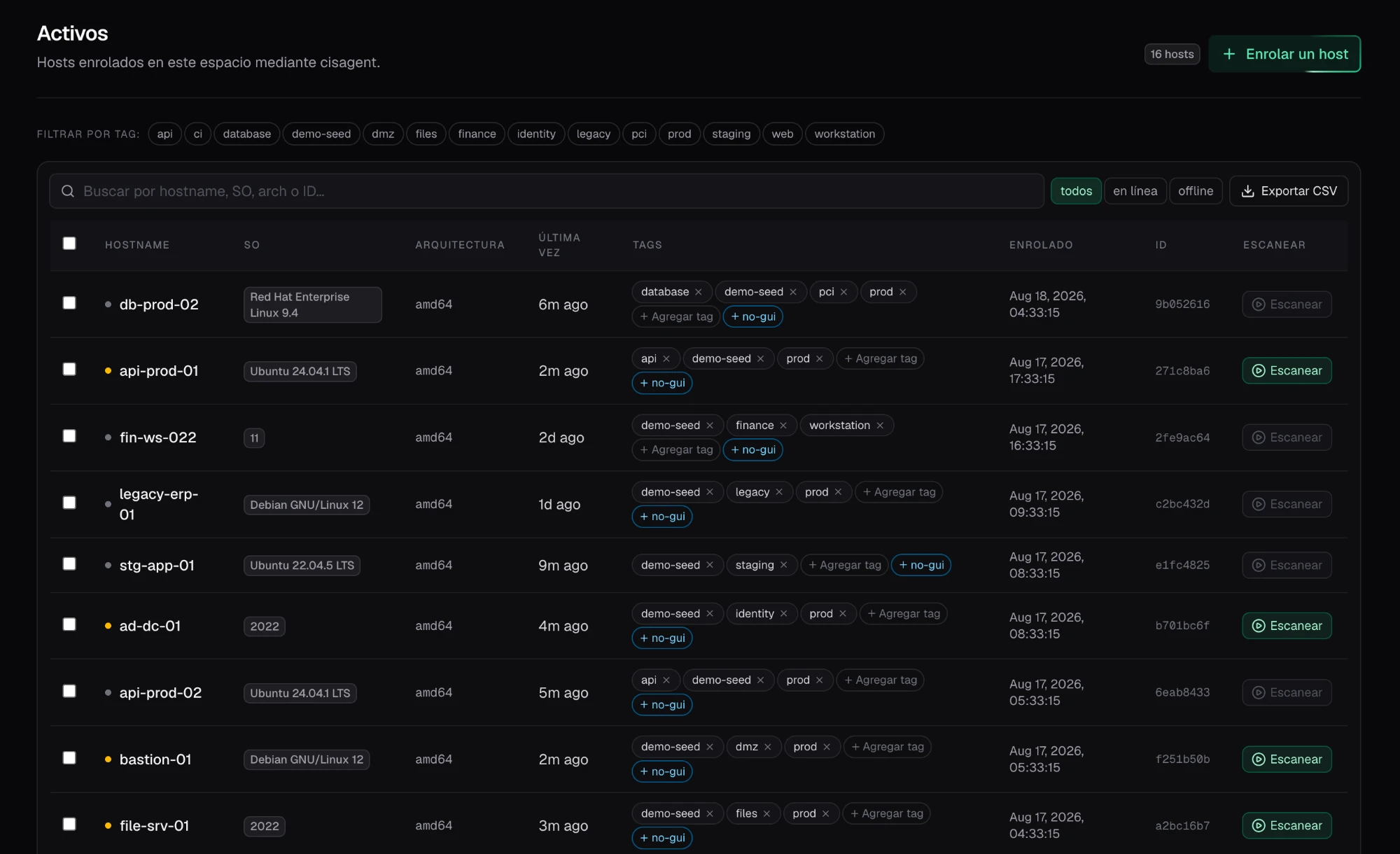Click the search magnifier icon

68,191
